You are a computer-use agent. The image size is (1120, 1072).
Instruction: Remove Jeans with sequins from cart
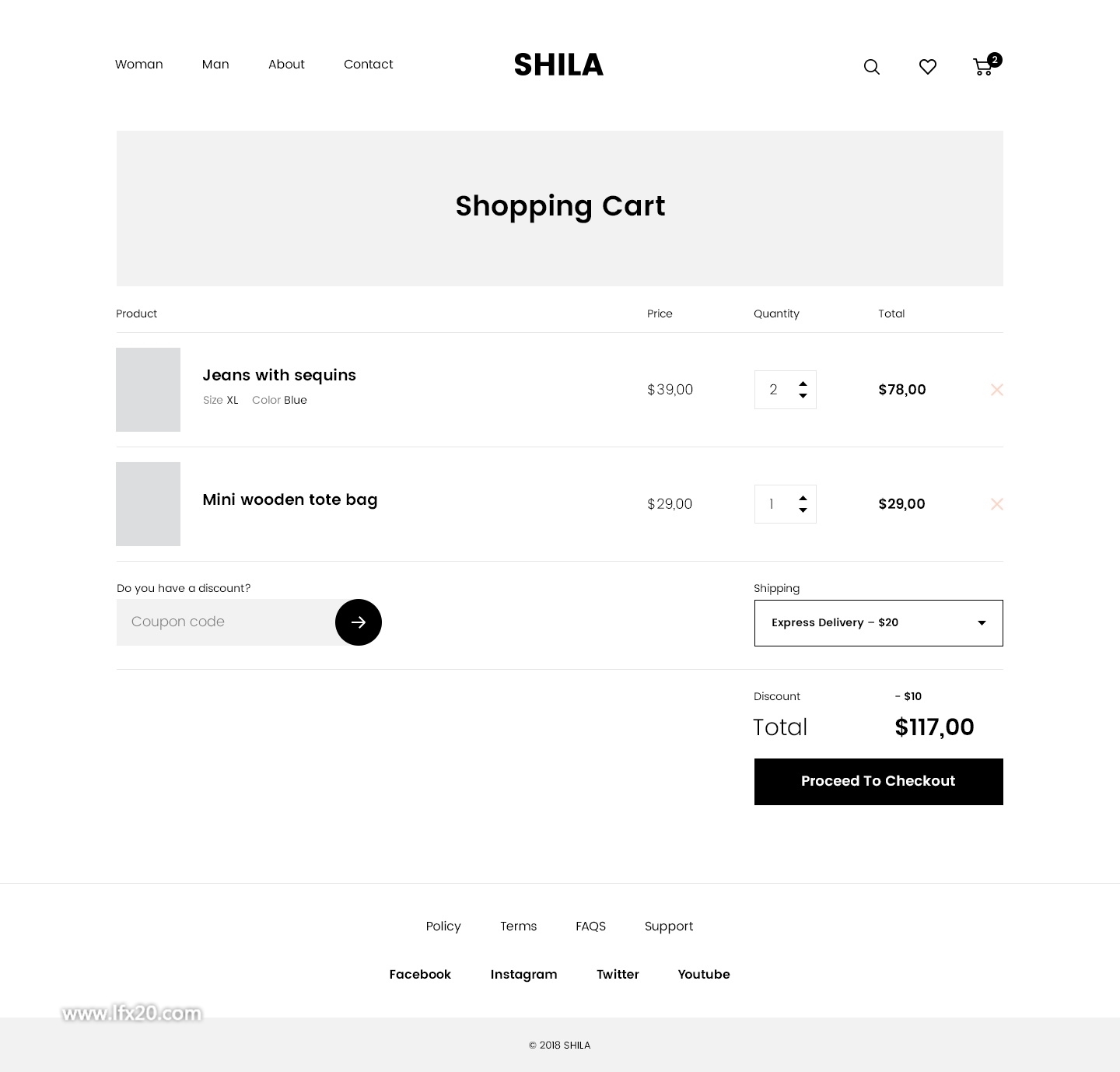coord(997,390)
